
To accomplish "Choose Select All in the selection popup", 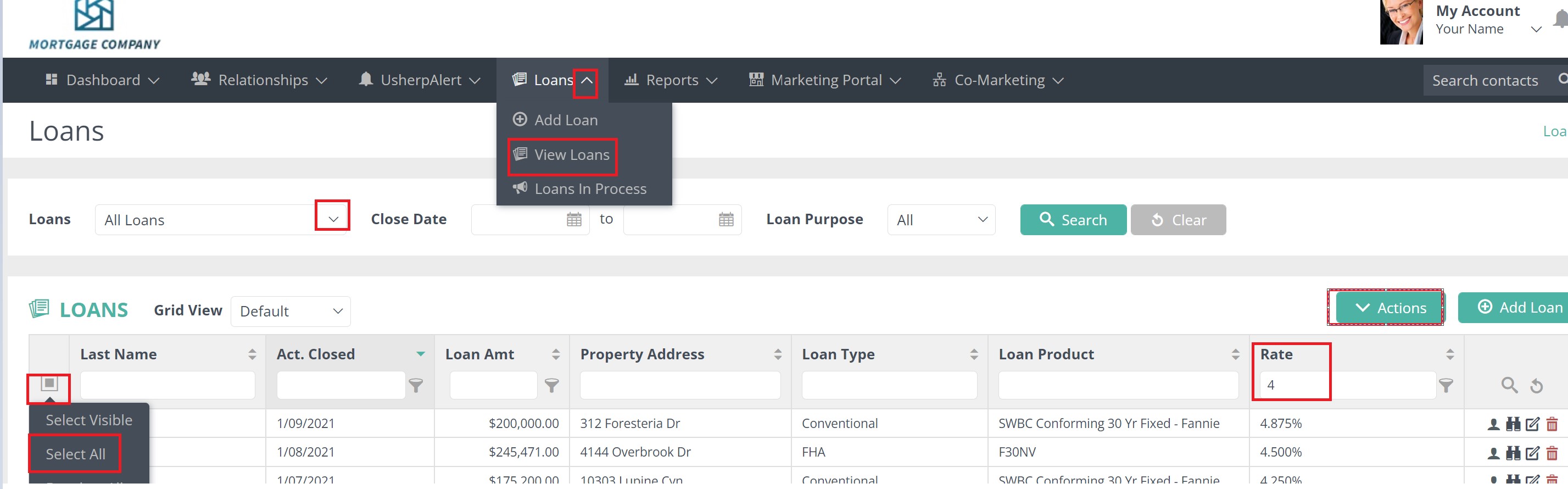I will pyautogui.click(x=75, y=454).
